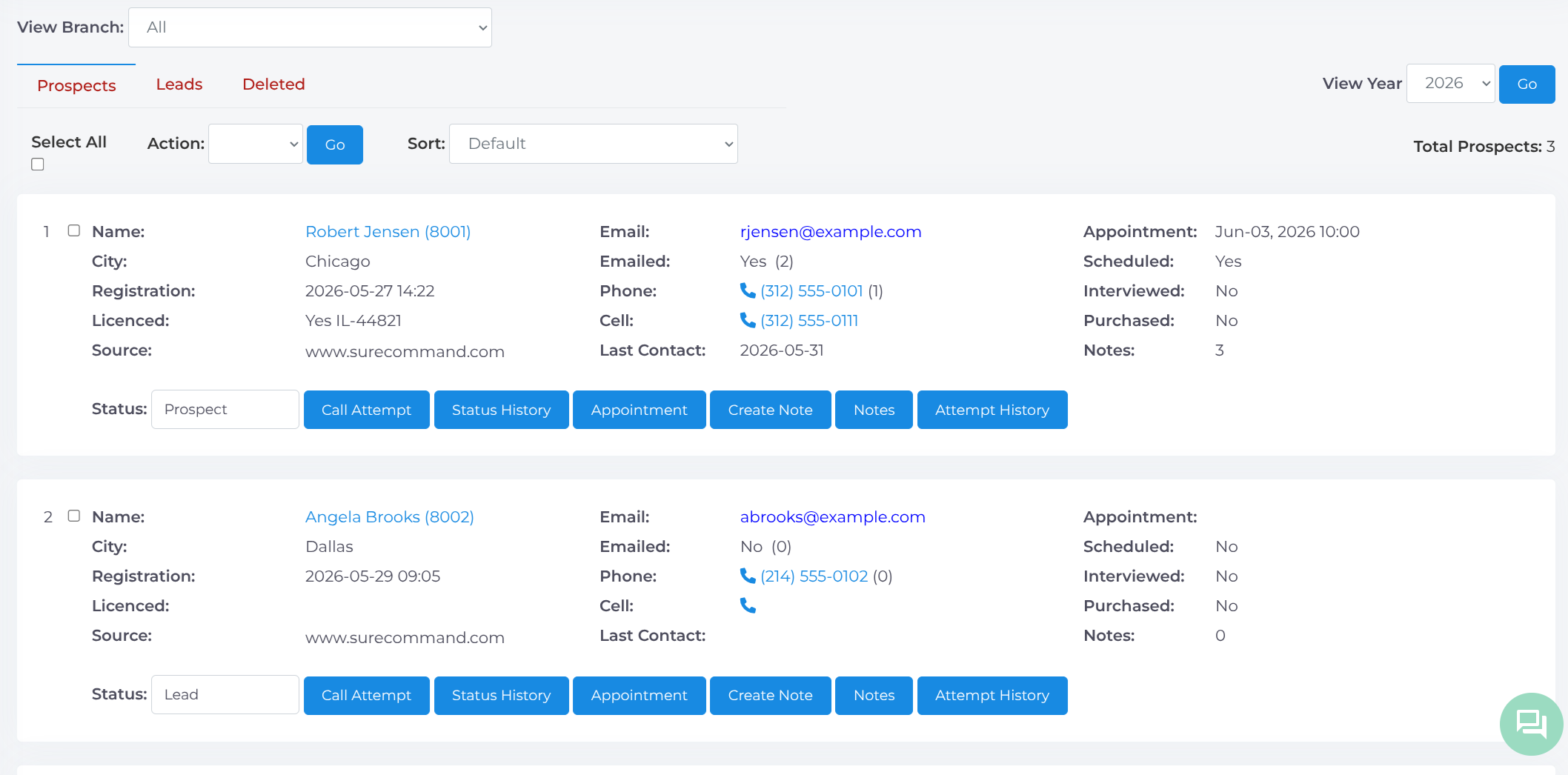Click rjensen@example.com email link
Screen dimensions: 1568x775
(x=831, y=231)
